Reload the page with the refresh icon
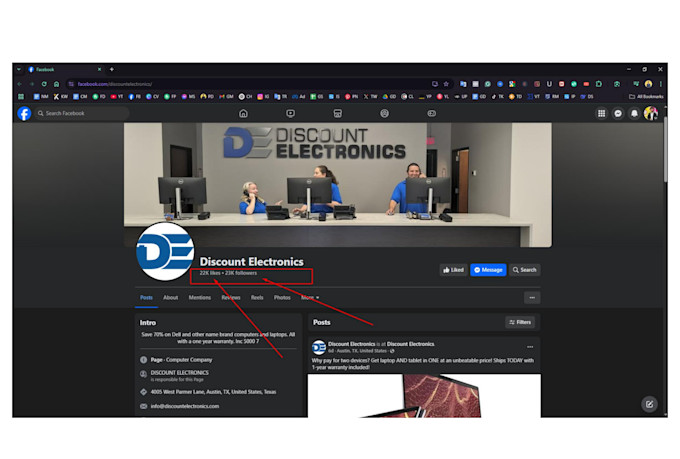This screenshot has width=680, height=459. (44, 84)
